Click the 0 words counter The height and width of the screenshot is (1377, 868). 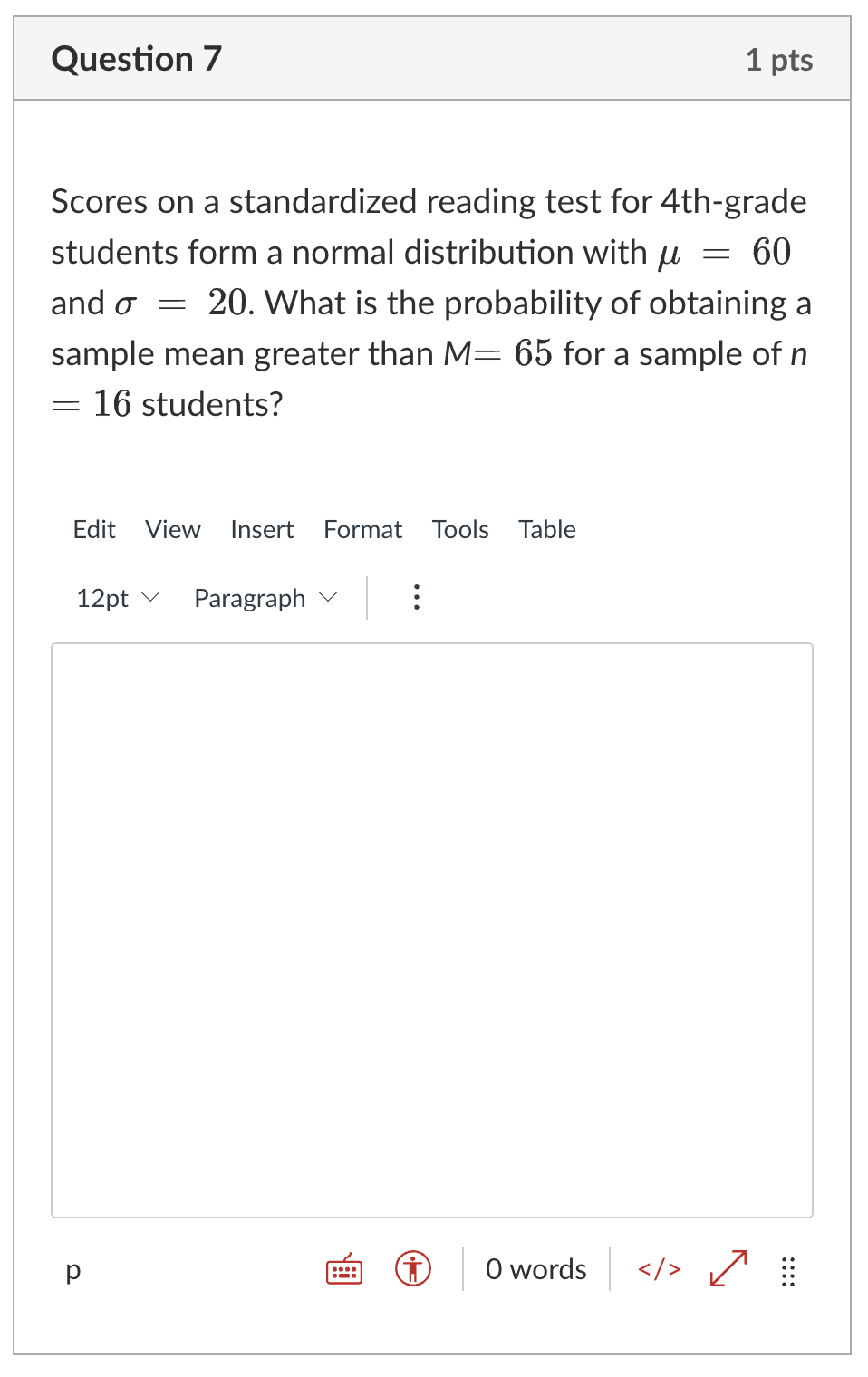click(535, 1269)
